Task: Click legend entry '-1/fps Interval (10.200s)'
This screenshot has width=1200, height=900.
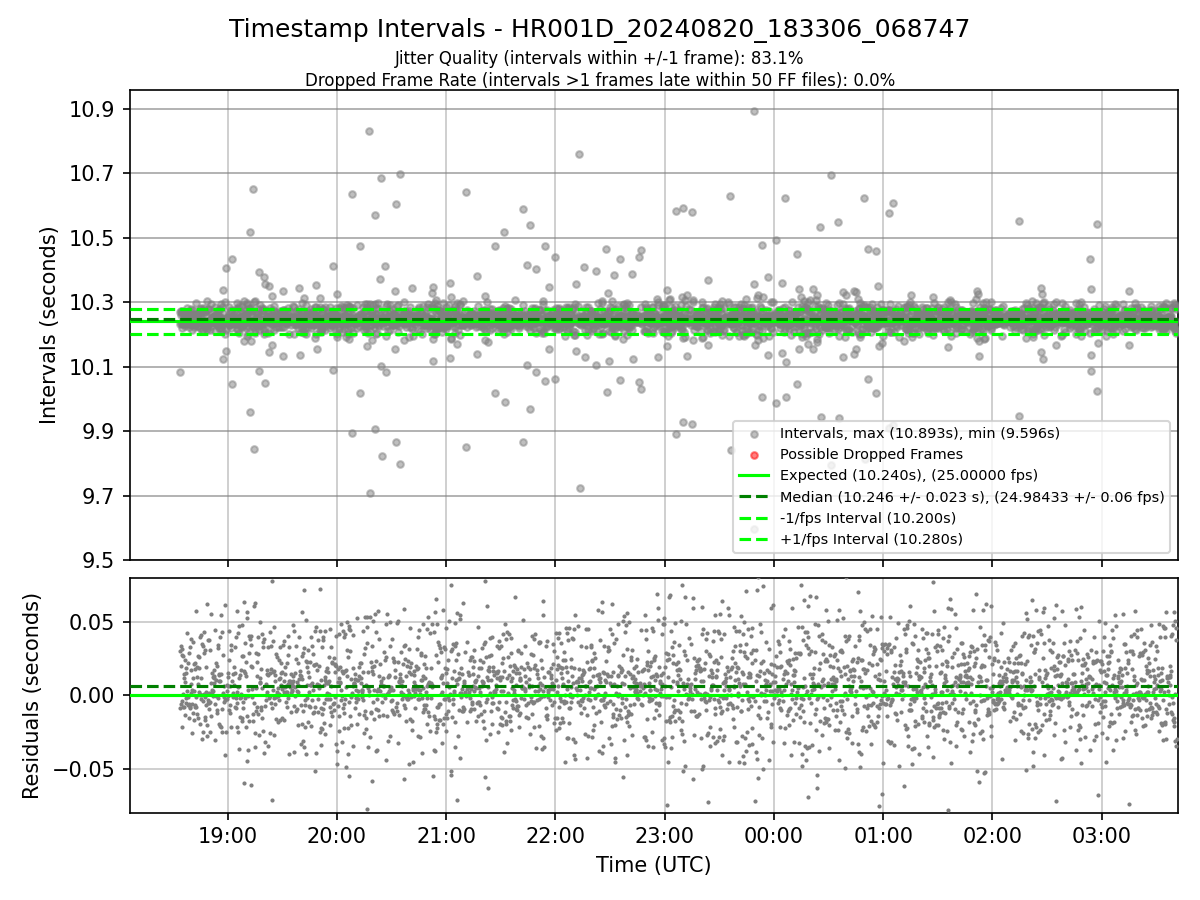Action: click(868, 518)
